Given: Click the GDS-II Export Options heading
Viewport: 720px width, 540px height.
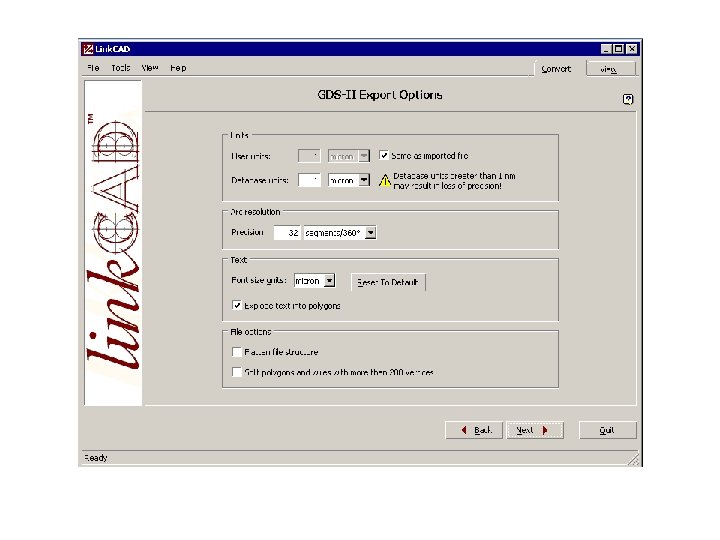Looking at the screenshot, I should (380, 95).
